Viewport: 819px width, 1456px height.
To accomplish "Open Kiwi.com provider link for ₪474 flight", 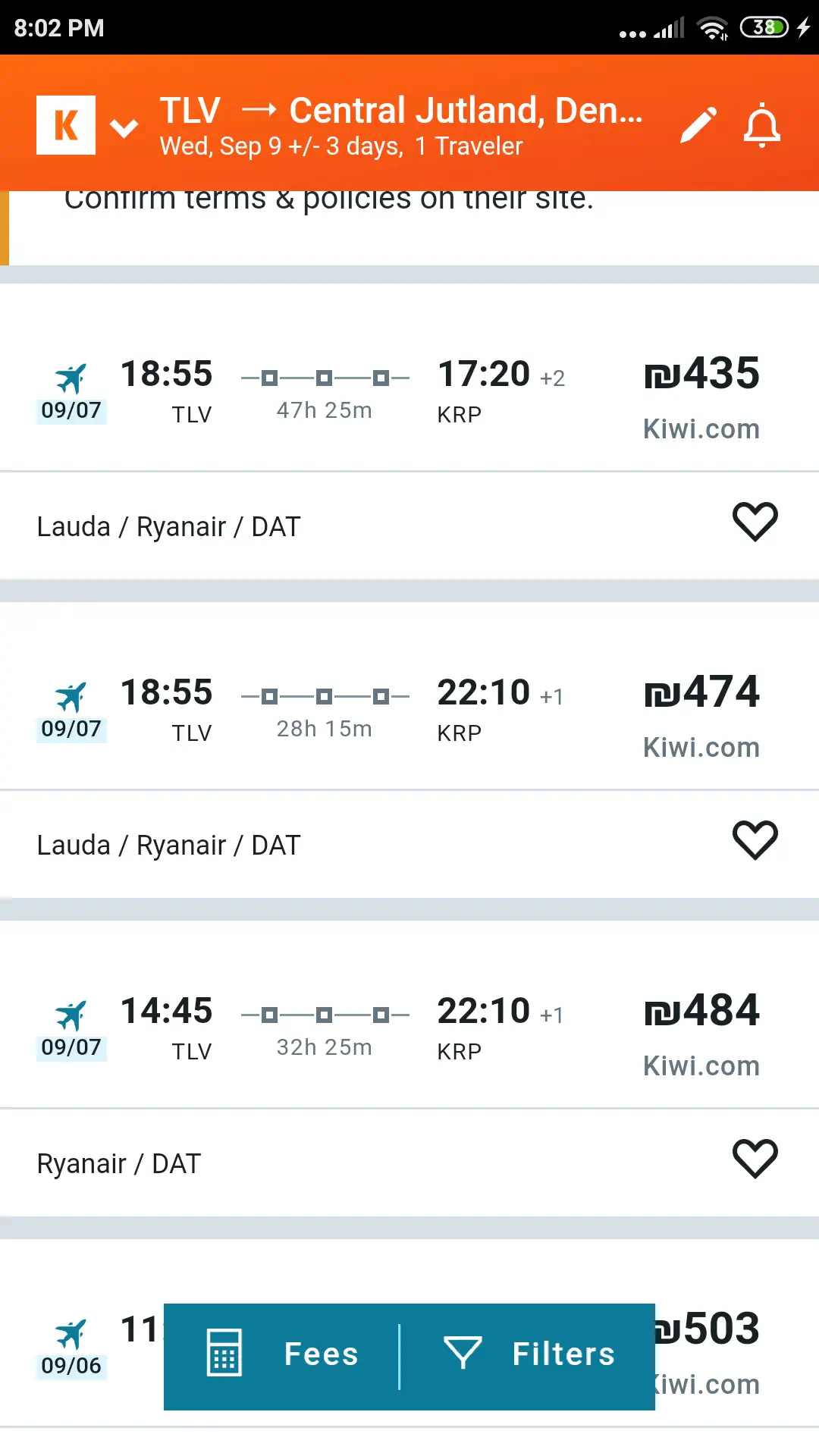I will pyautogui.click(x=701, y=748).
